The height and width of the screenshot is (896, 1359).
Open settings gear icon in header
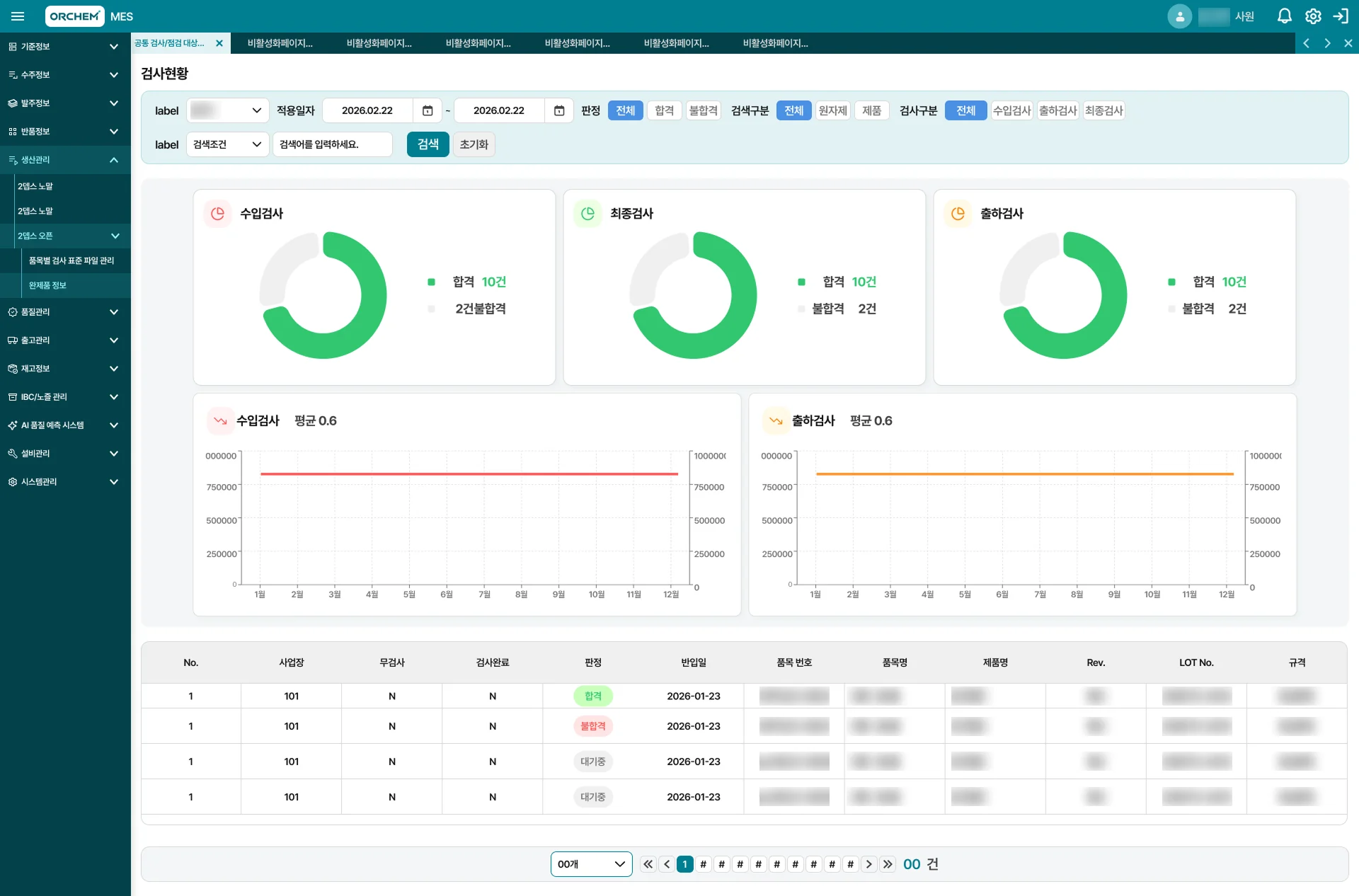(x=1313, y=16)
